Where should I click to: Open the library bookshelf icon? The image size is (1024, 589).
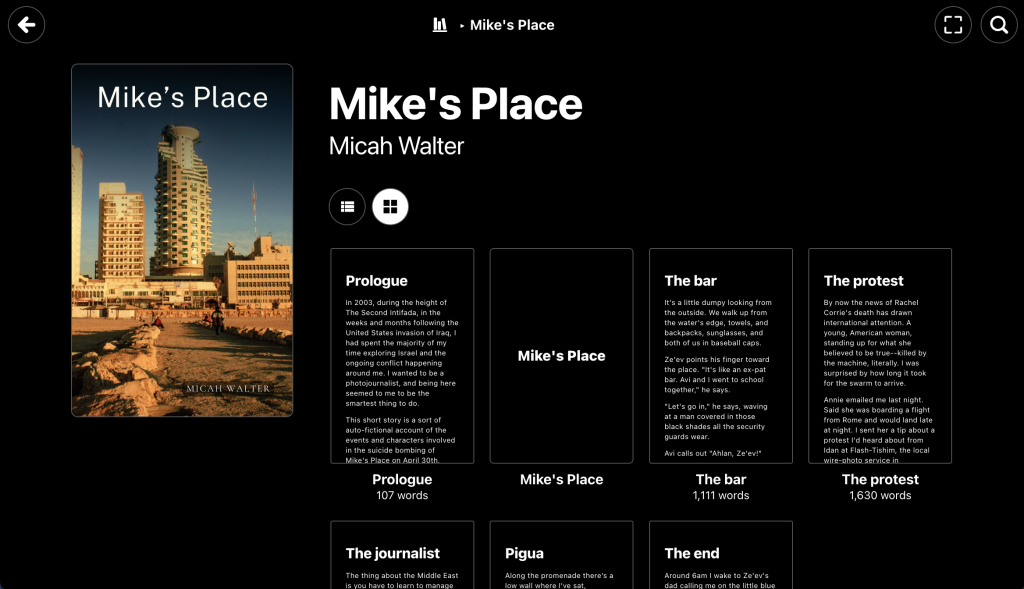click(x=440, y=25)
